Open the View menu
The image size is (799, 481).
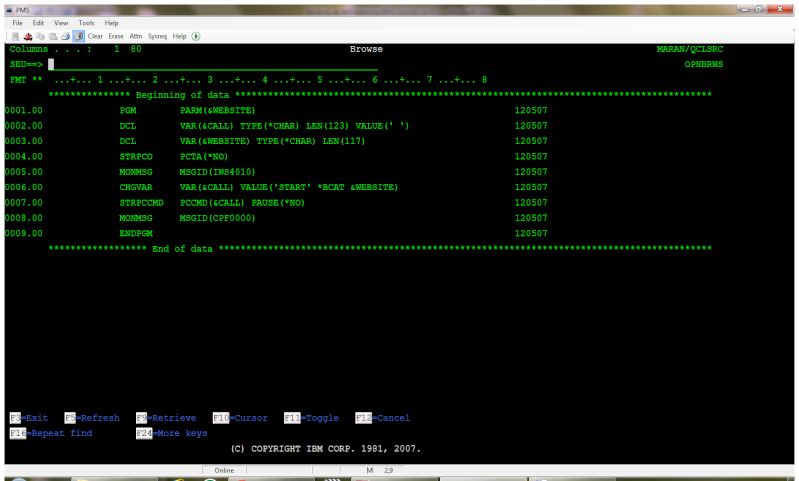(61, 23)
